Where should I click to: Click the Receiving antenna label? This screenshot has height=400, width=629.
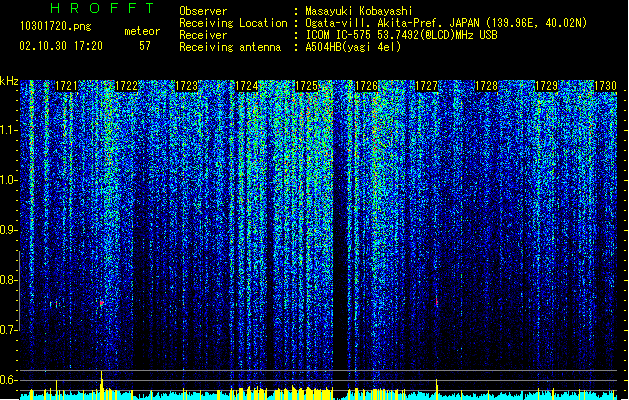pos(230,47)
